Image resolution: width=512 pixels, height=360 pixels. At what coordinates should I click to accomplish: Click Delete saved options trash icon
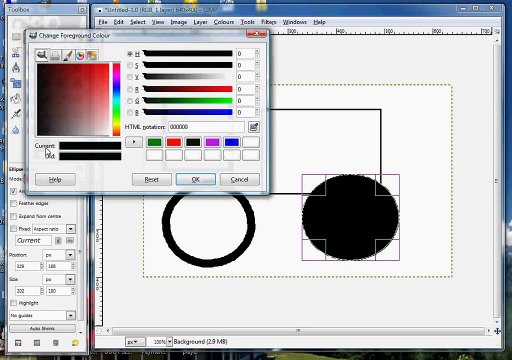(x=56, y=343)
